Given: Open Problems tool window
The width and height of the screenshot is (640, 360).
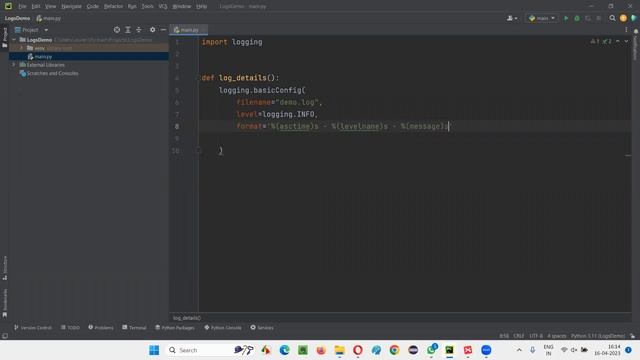Looking at the screenshot, I should 101,327.
